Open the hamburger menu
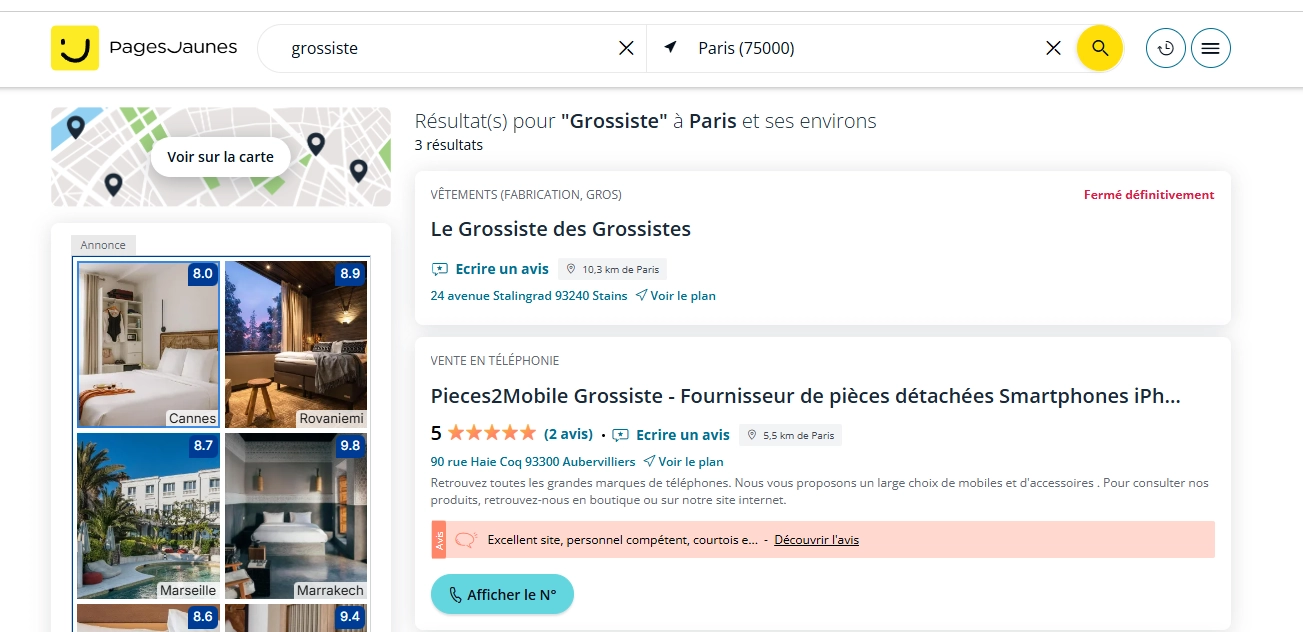This screenshot has height=632, width=1303. 1211,47
